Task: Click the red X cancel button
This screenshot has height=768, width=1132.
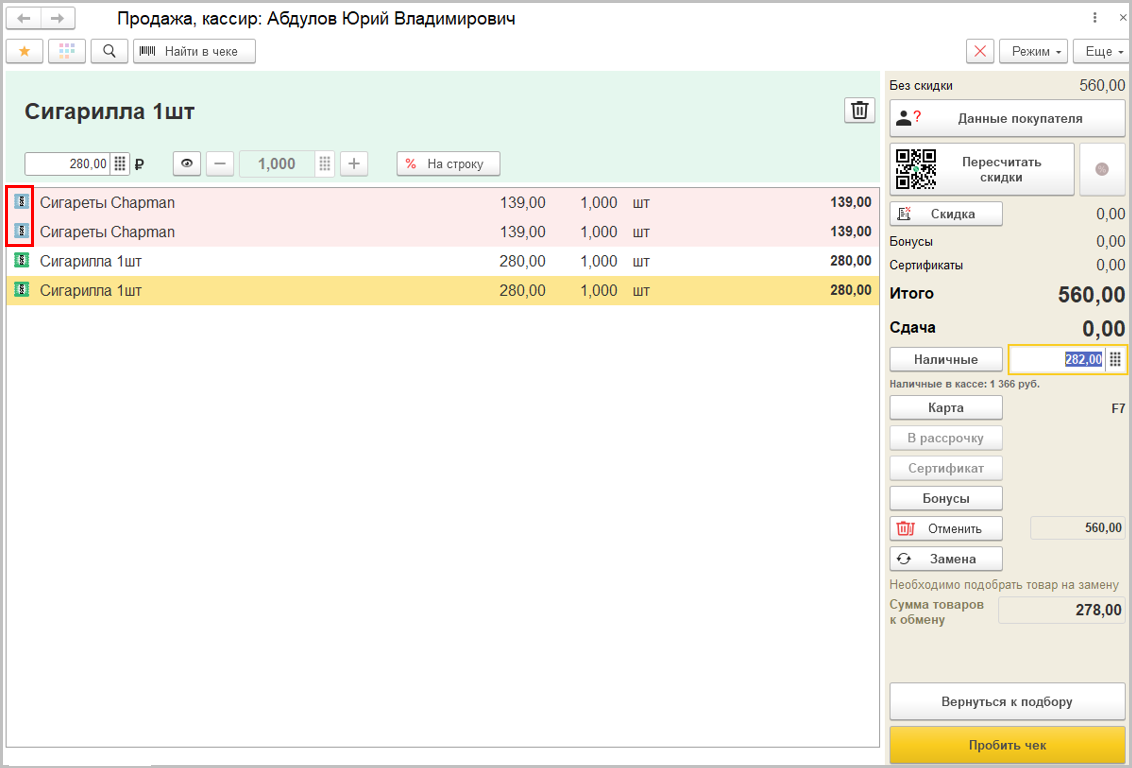Action: pyautogui.click(x=980, y=51)
